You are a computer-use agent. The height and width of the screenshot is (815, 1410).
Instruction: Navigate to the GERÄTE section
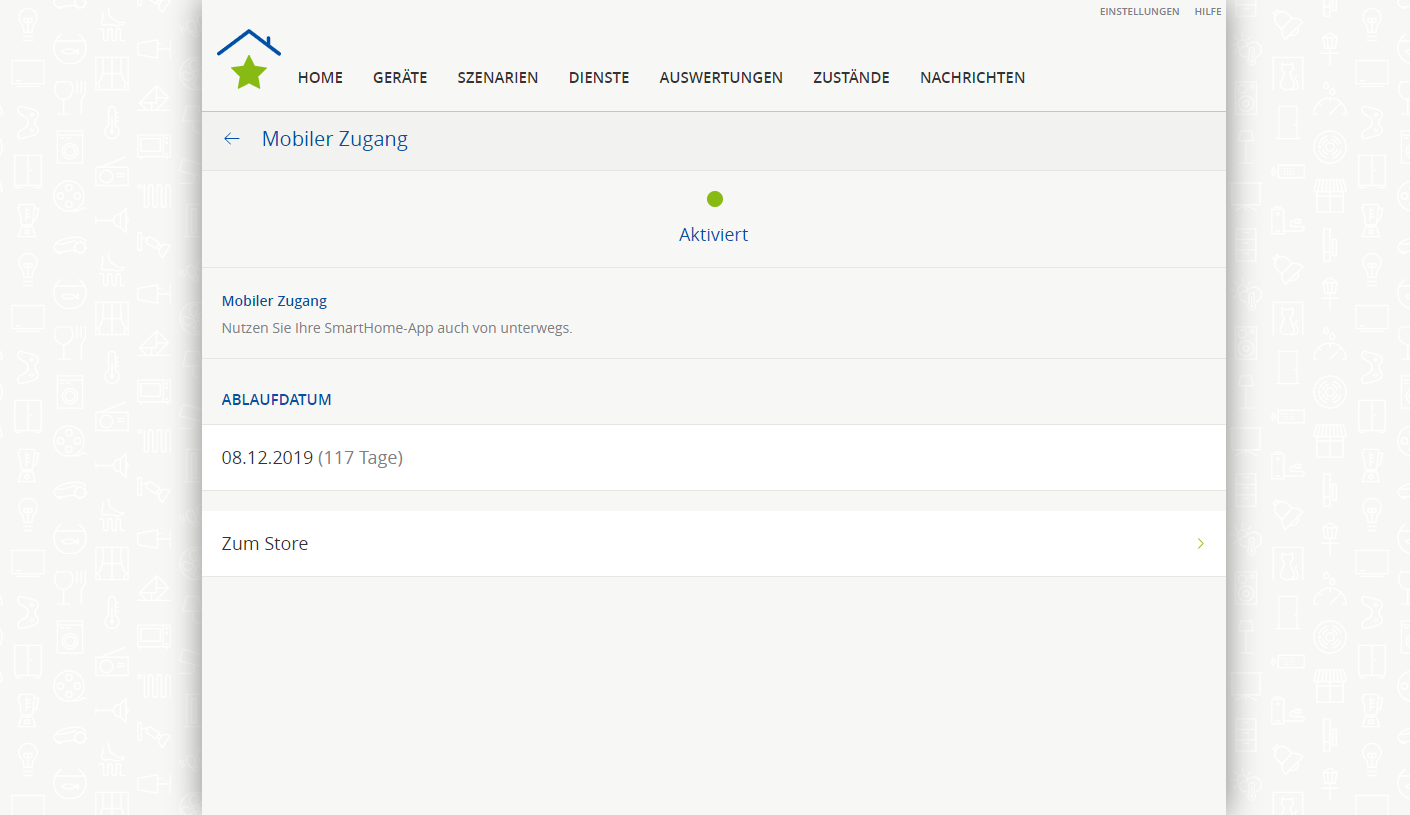[x=400, y=78]
